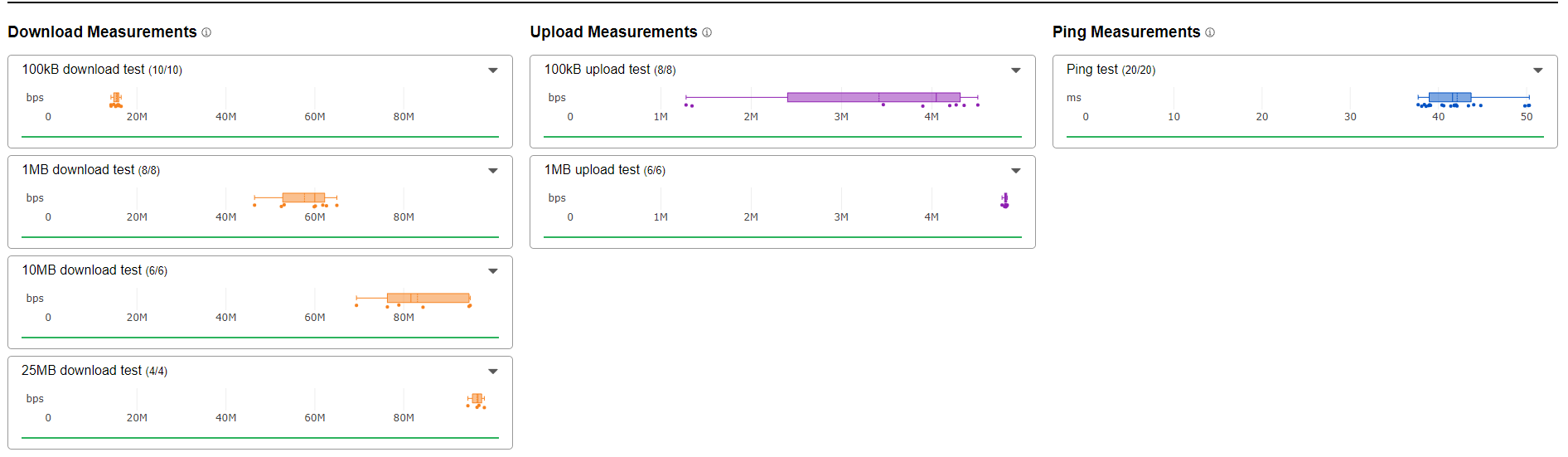Click info icon beside Upload Measurements
This screenshot has width=1568, height=457.
tap(707, 32)
